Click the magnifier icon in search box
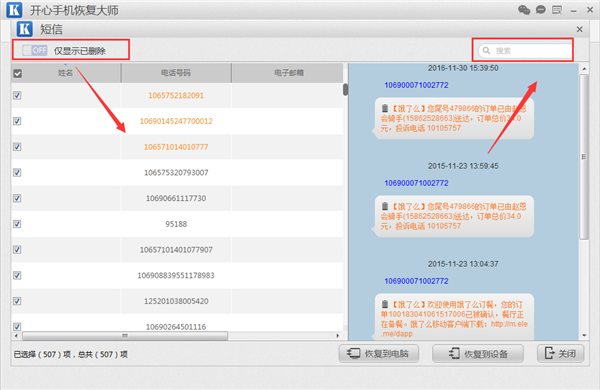Image resolution: width=600 pixels, height=390 pixels. click(x=486, y=51)
